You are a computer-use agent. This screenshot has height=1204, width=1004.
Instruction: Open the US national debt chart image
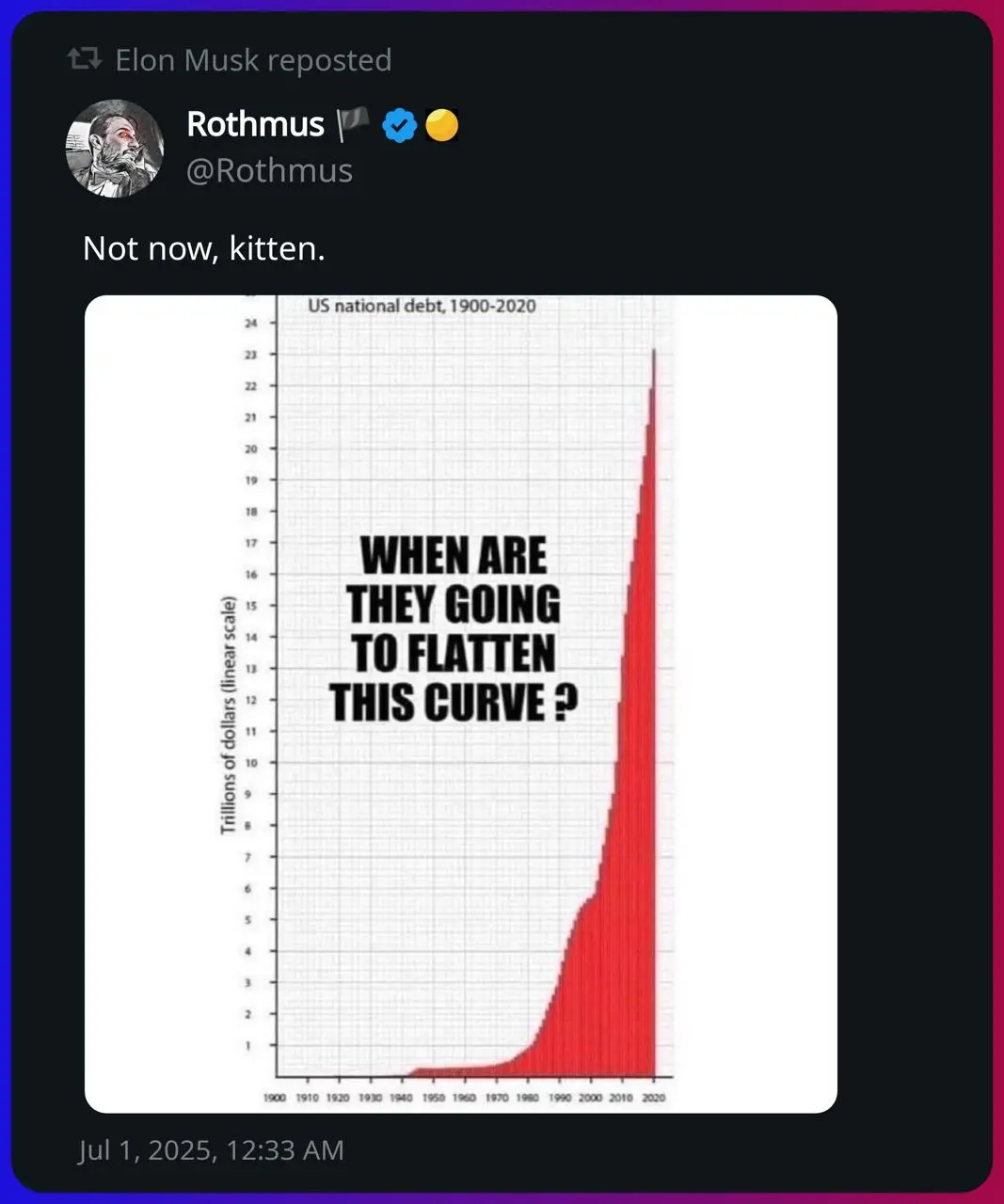click(x=461, y=704)
